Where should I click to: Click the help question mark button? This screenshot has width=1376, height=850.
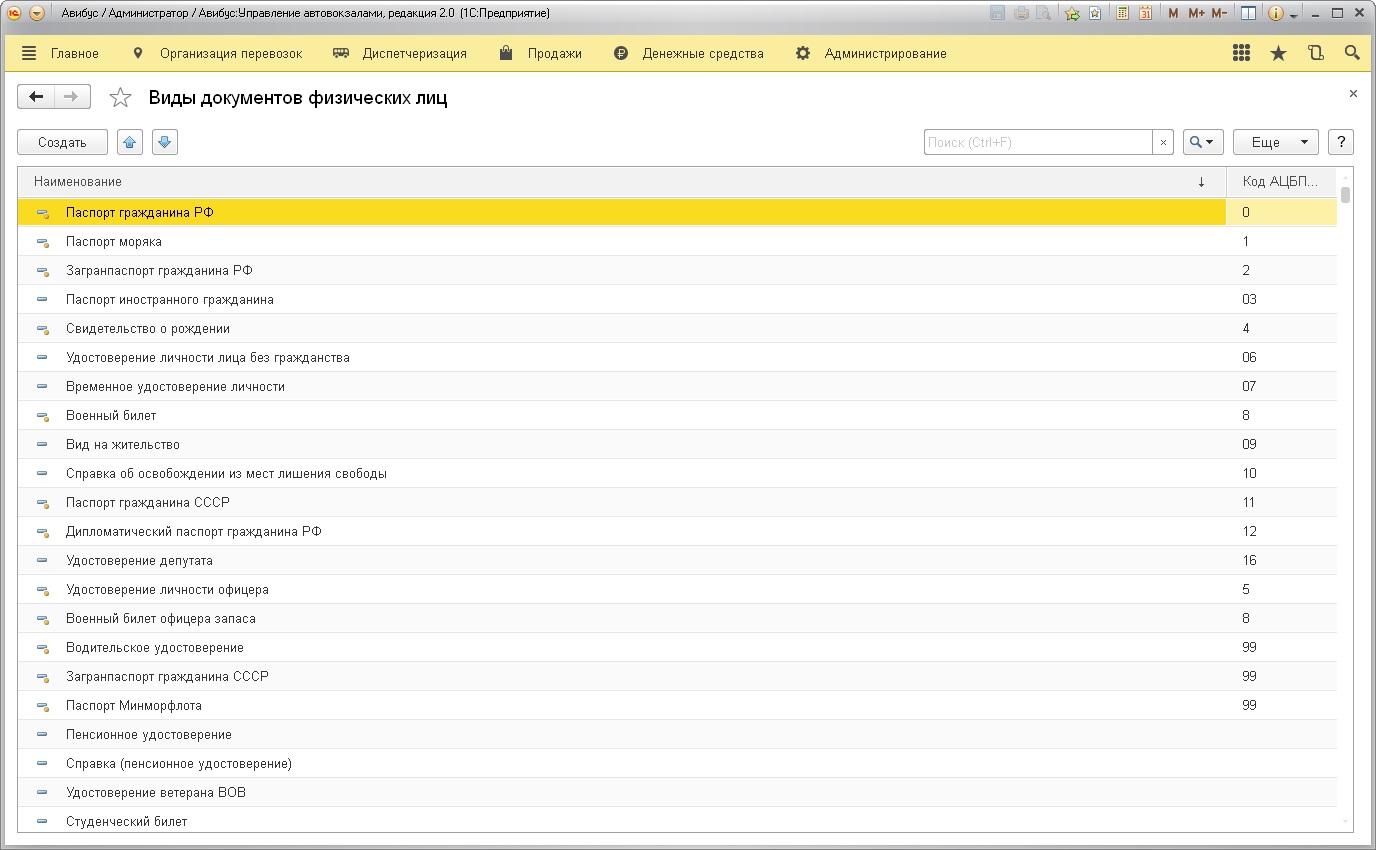coord(1340,143)
